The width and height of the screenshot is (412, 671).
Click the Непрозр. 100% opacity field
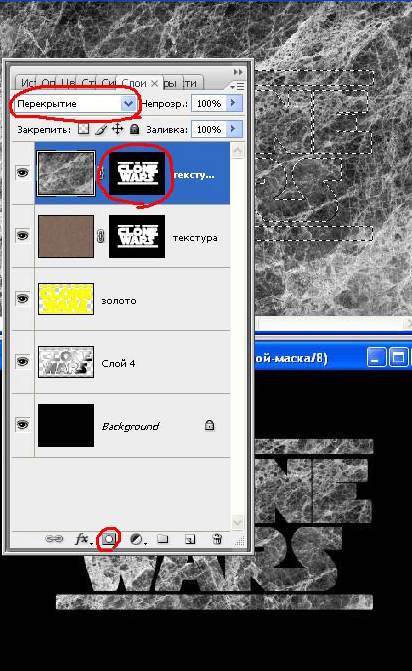pos(208,103)
